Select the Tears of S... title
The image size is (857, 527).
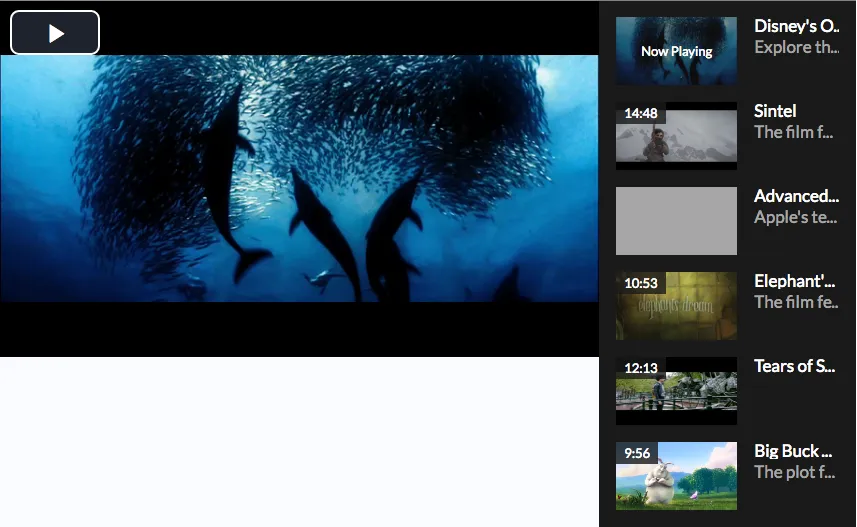pos(795,366)
